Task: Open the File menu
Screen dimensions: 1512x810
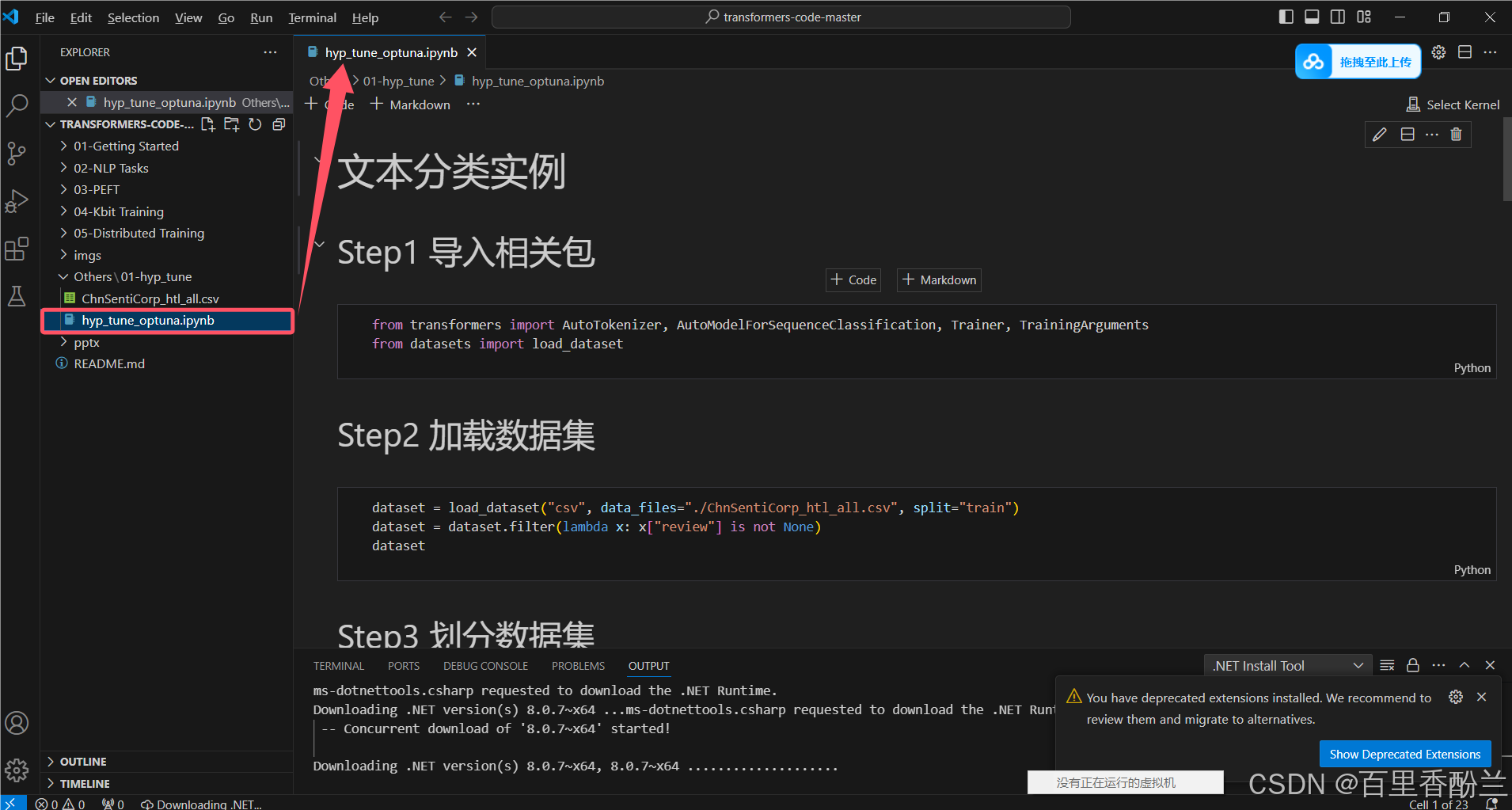Action: [45, 17]
